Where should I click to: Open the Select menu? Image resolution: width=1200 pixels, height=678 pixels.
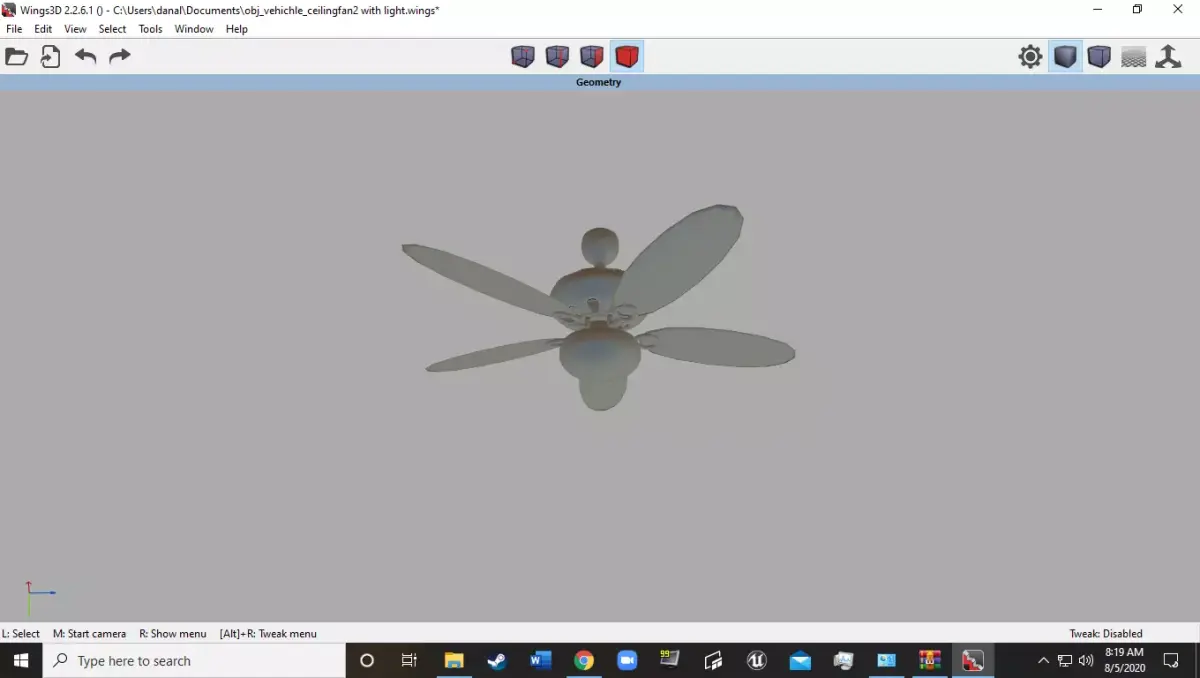point(111,29)
